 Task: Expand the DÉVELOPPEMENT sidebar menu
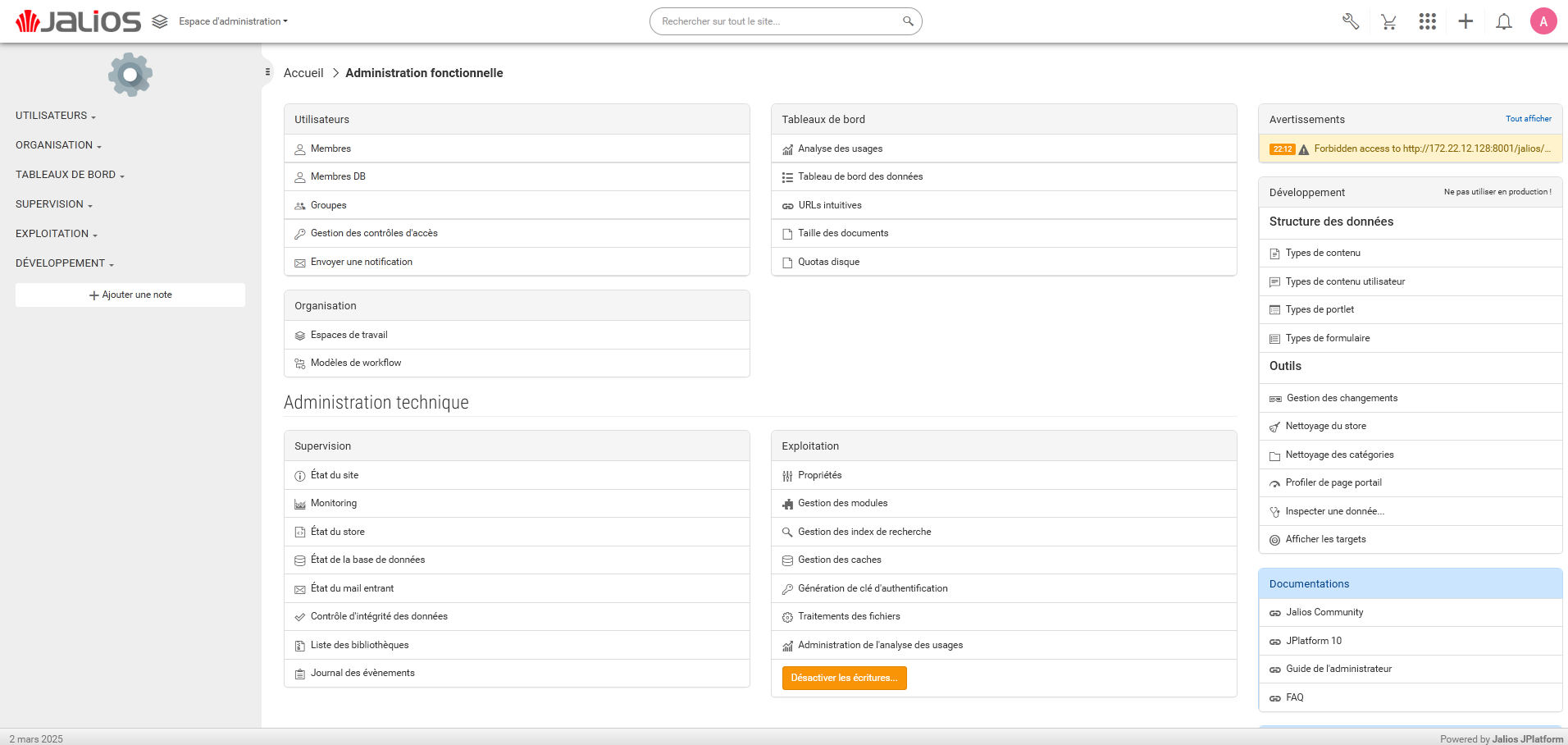pyautogui.click(x=65, y=263)
